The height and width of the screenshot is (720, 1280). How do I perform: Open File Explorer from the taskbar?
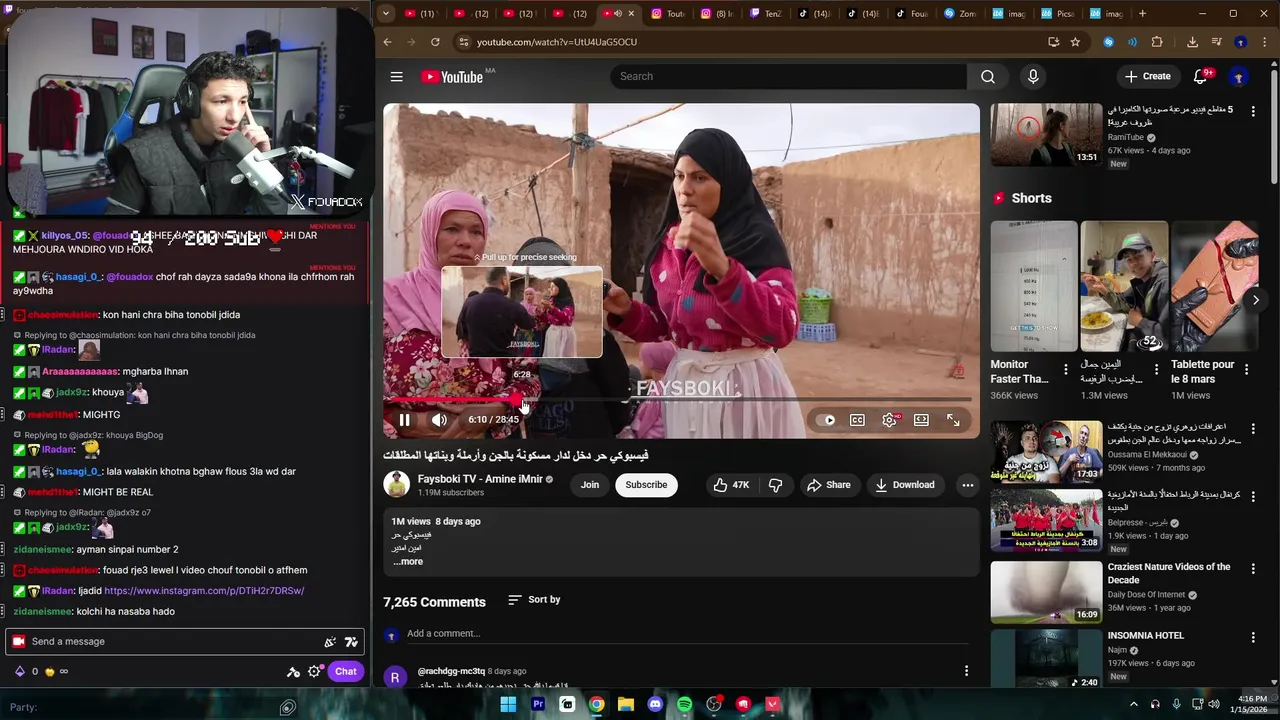(626, 705)
